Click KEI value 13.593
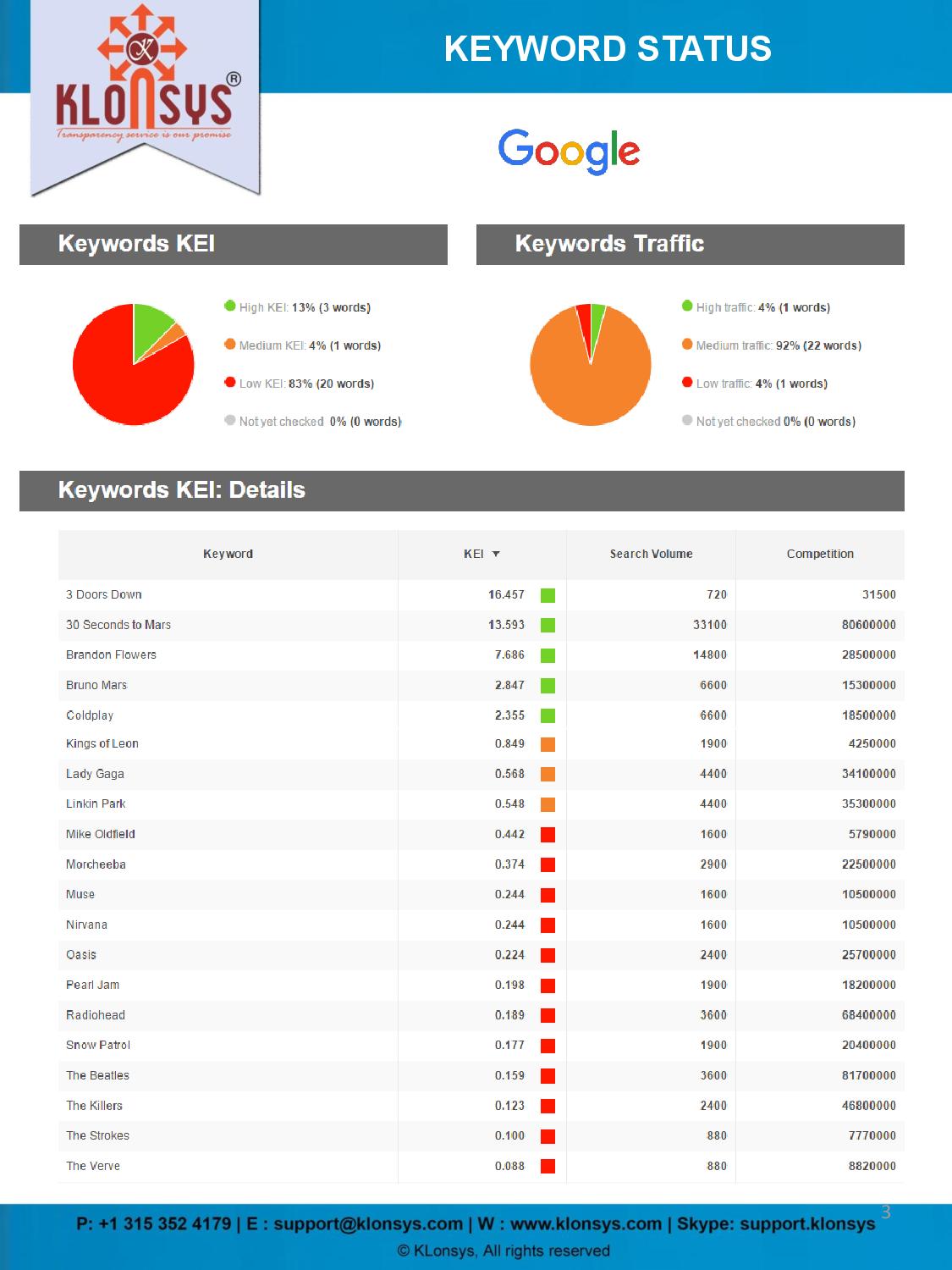Image resolution: width=952 pixels, height=1270 pixels. [506, 625]
